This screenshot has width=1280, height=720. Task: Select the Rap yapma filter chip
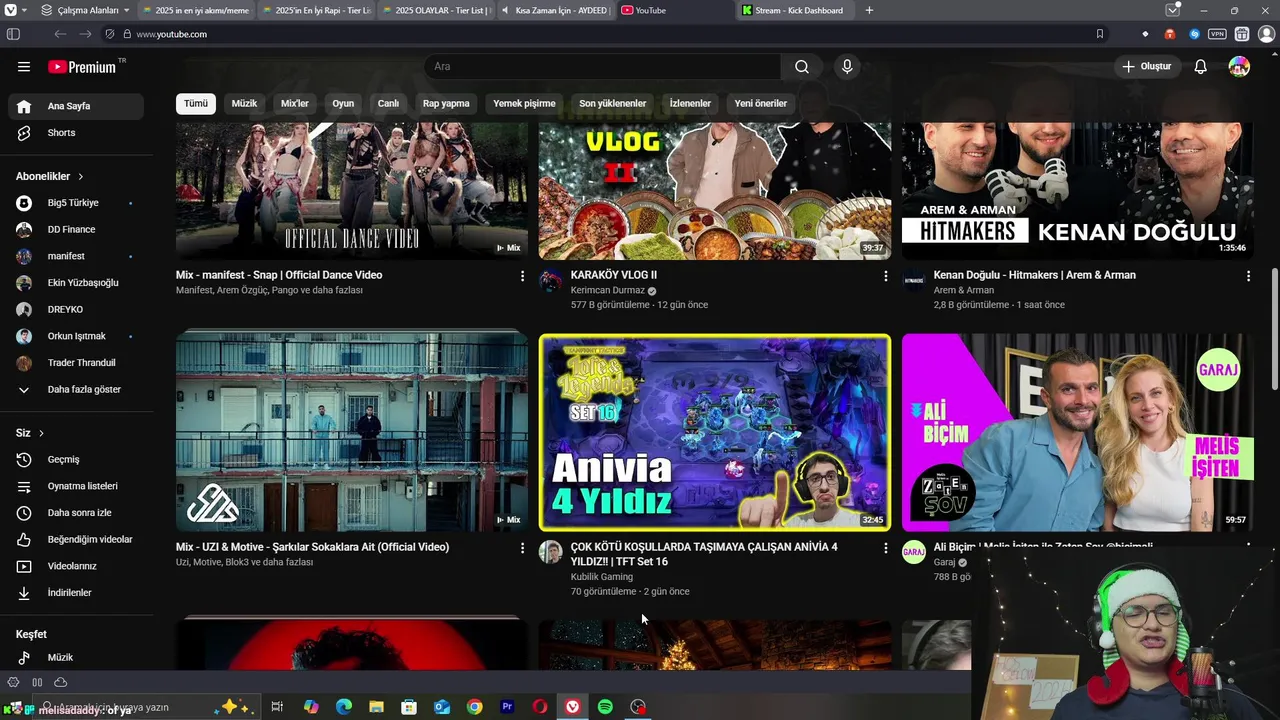pyautogui.click(x=446, y=103)
